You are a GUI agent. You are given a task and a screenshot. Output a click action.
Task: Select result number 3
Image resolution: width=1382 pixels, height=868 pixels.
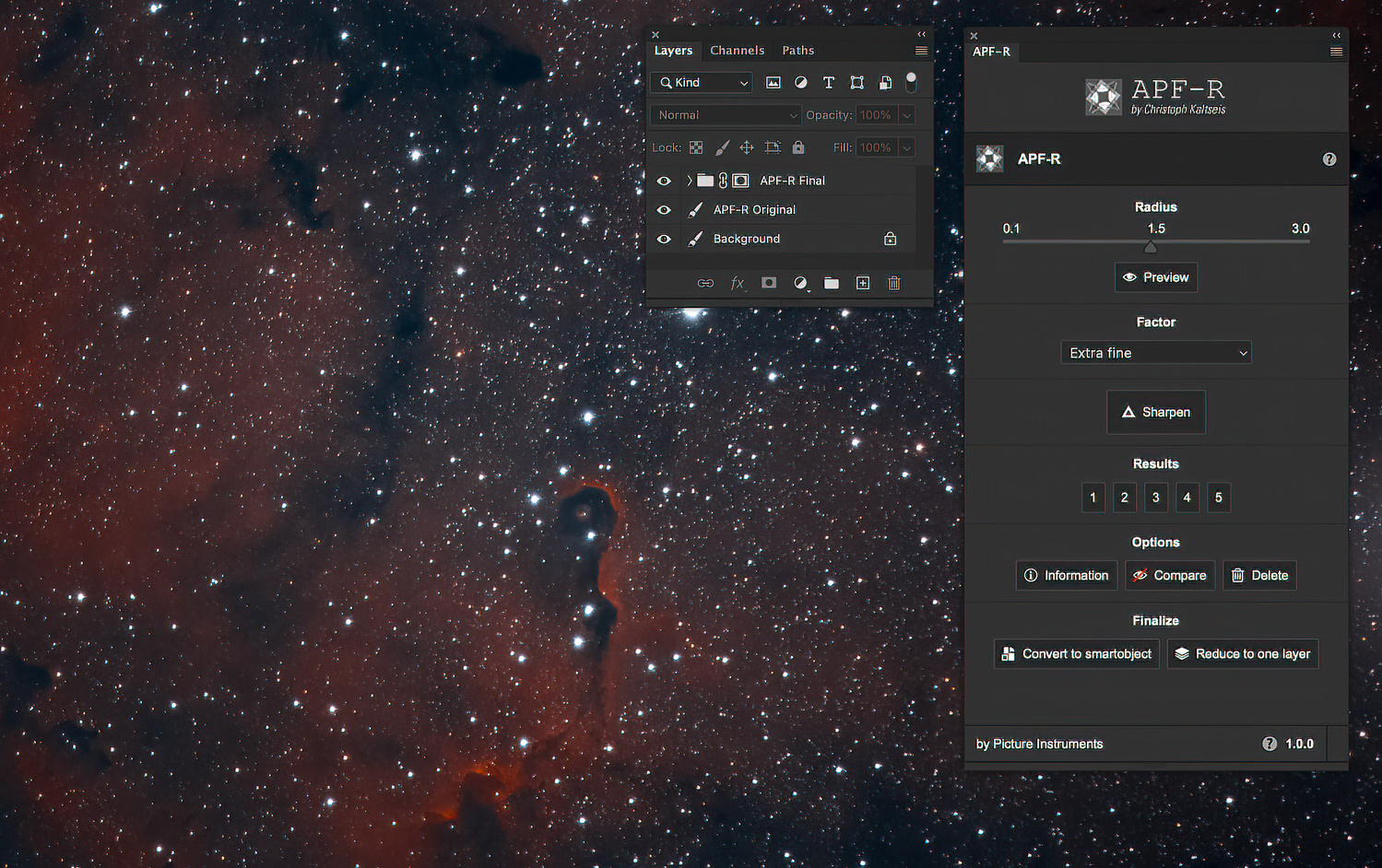pyautogui.click(x=1155, y=498)
